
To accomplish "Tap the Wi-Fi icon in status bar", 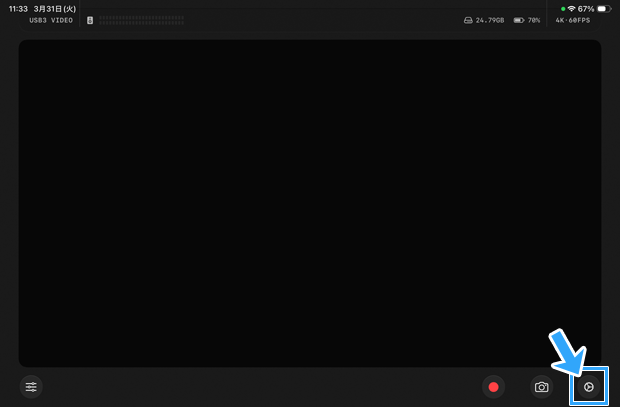I will tap(571, 8).
